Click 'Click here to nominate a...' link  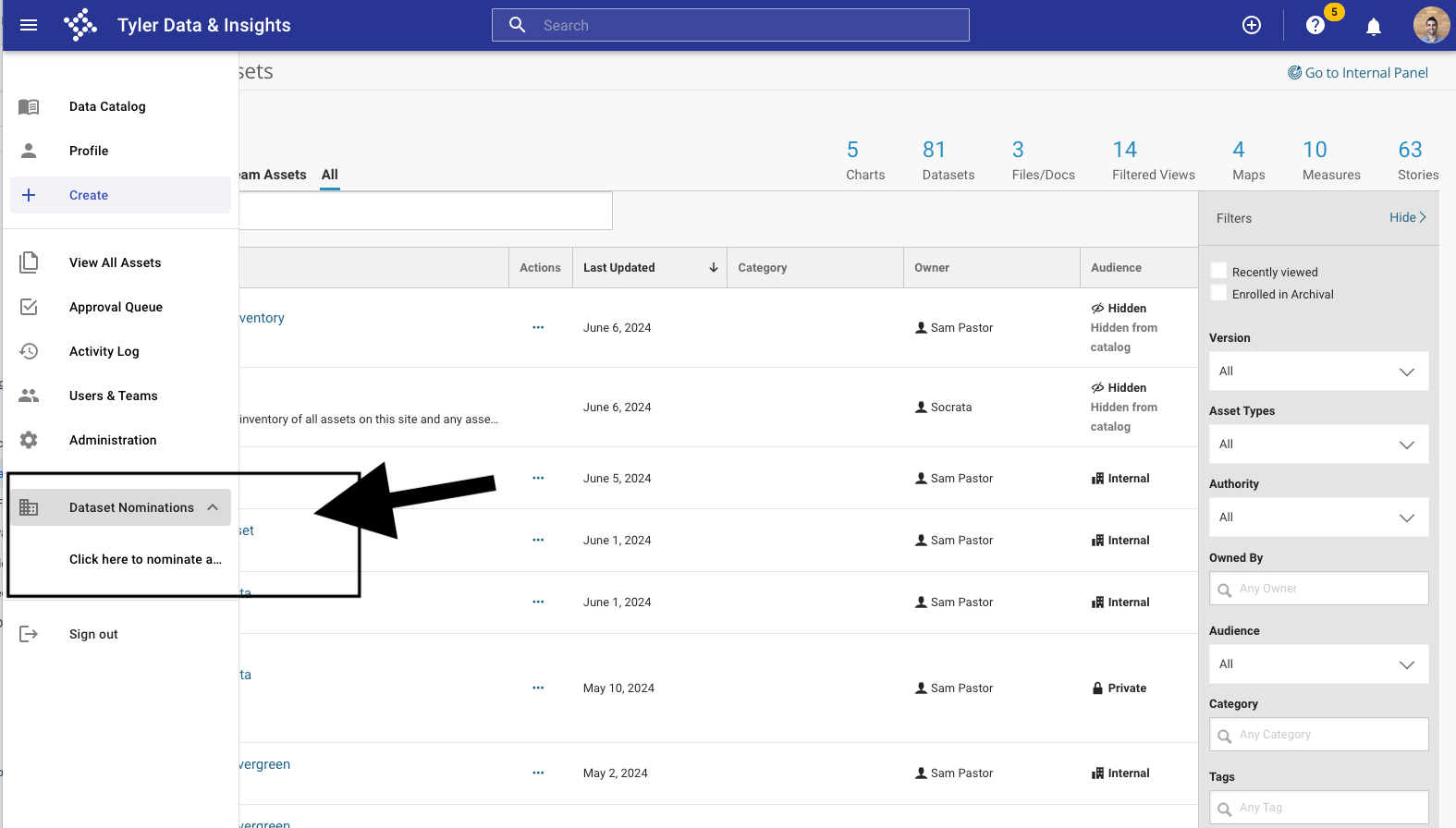click(x=145, y=559)
